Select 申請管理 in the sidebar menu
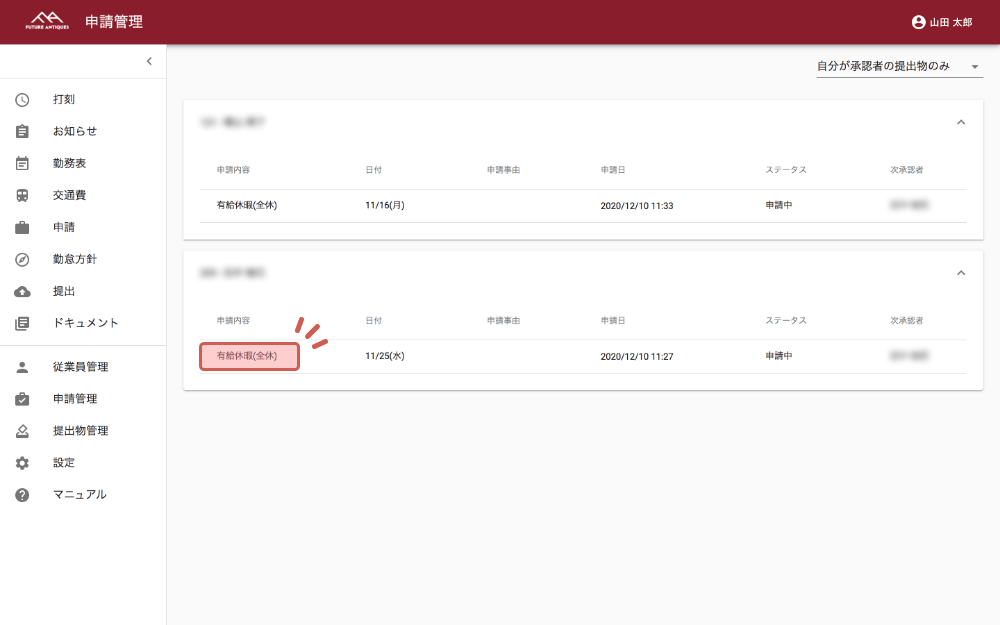This screenshot has width=1000, height=625. [x=75, y=399]
